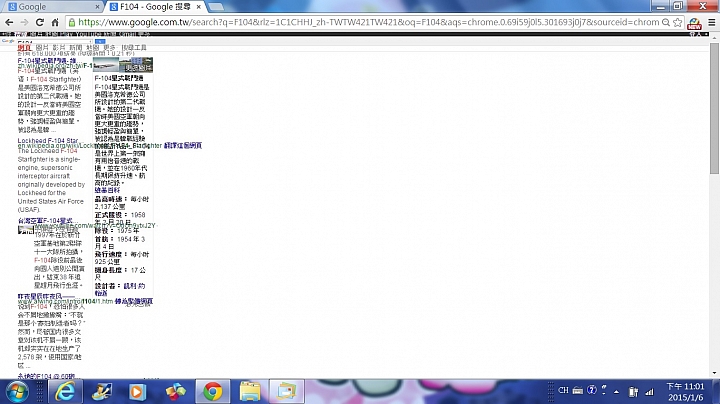
Task: Click the scrollbar down arrow
Action: click(x=714, y=373)
